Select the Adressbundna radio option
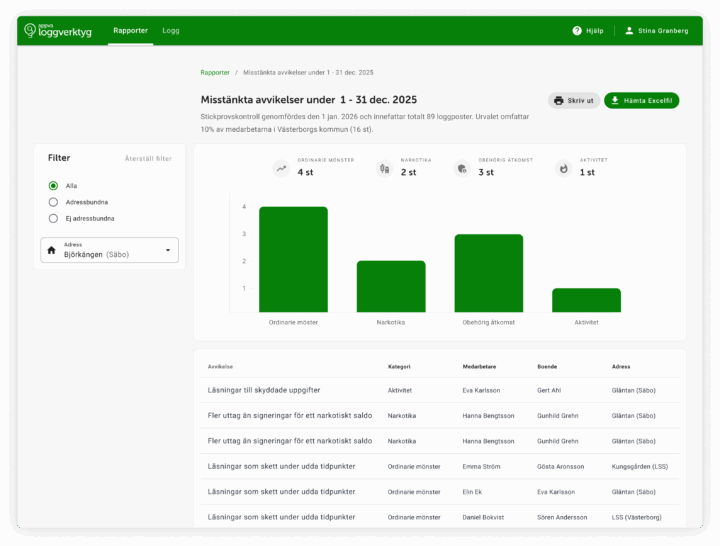Viewport: 720px width, 546px height. 53,202
